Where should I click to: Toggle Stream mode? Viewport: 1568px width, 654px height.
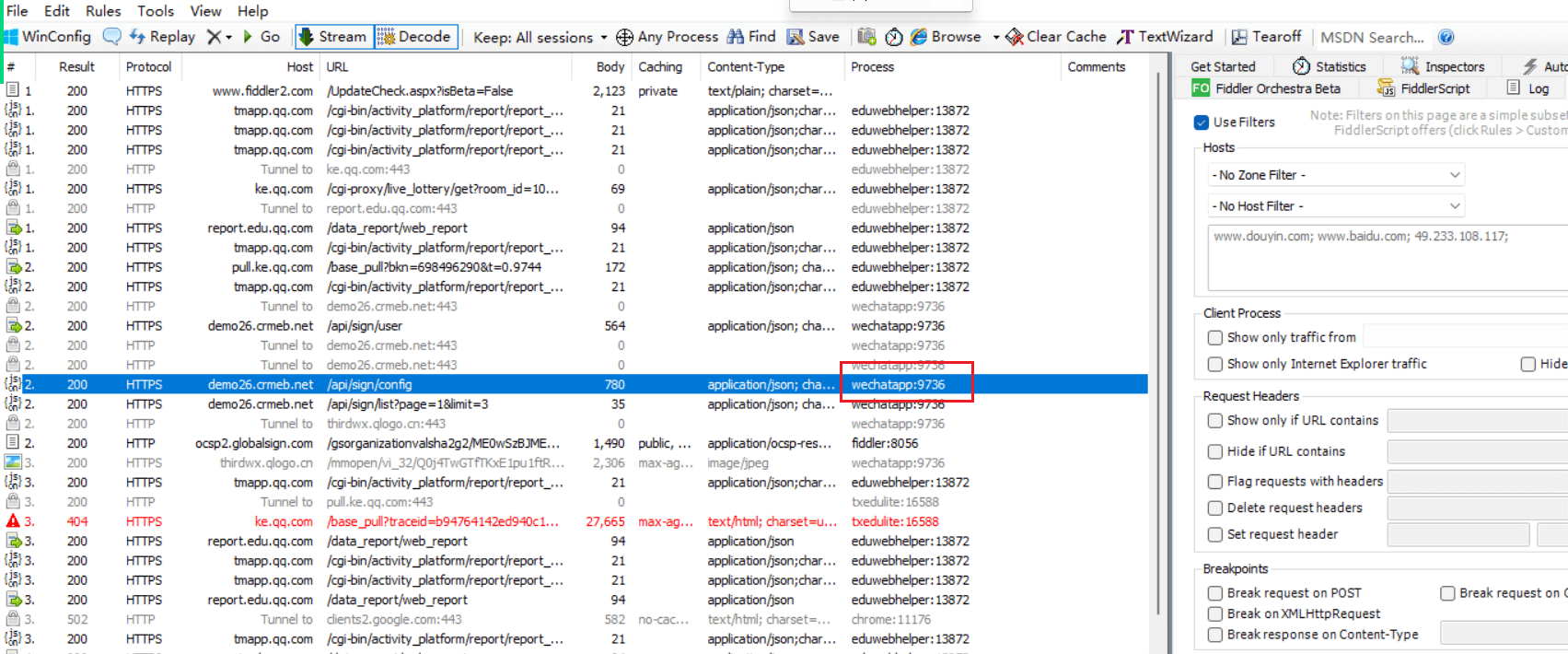[x=332, y=37]
